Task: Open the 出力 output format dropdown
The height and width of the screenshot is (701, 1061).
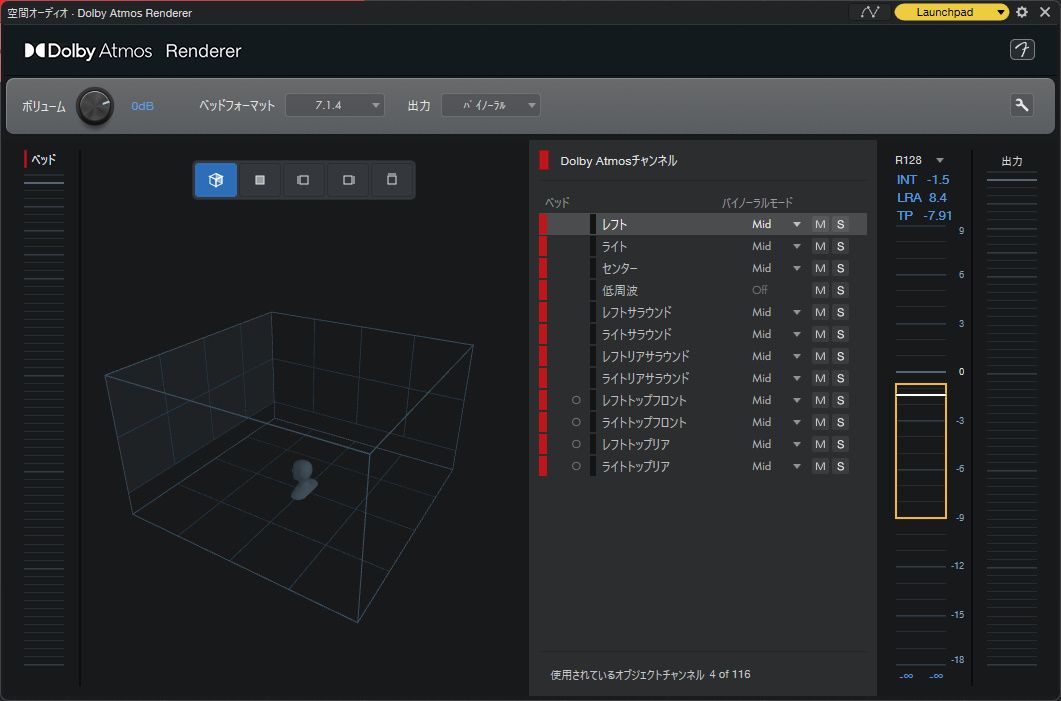Action: tap(490, 105)
